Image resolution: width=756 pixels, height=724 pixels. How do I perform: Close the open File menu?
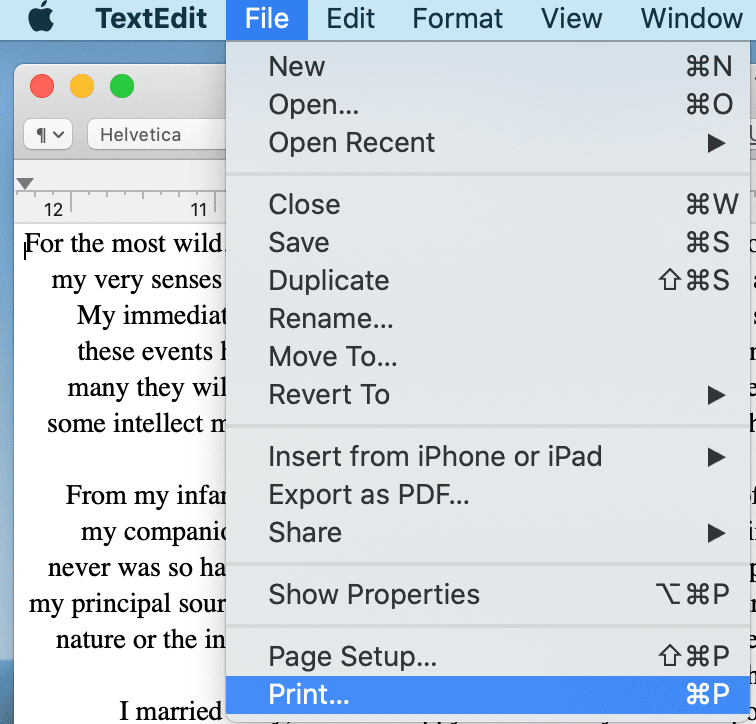click(267, 19)
